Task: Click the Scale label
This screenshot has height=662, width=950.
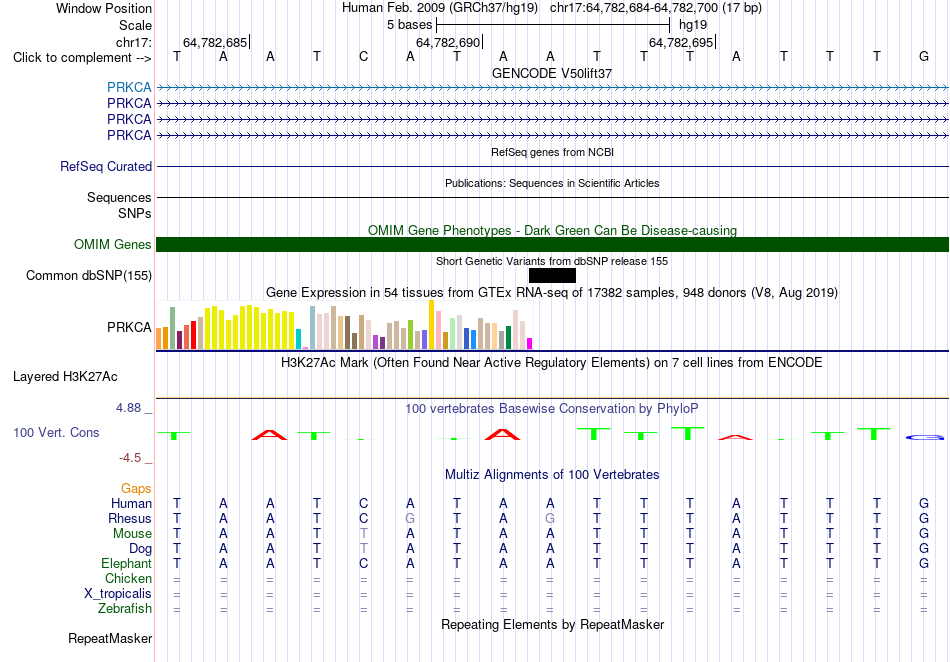Action: pyautogui.click(x=135, y=25)
